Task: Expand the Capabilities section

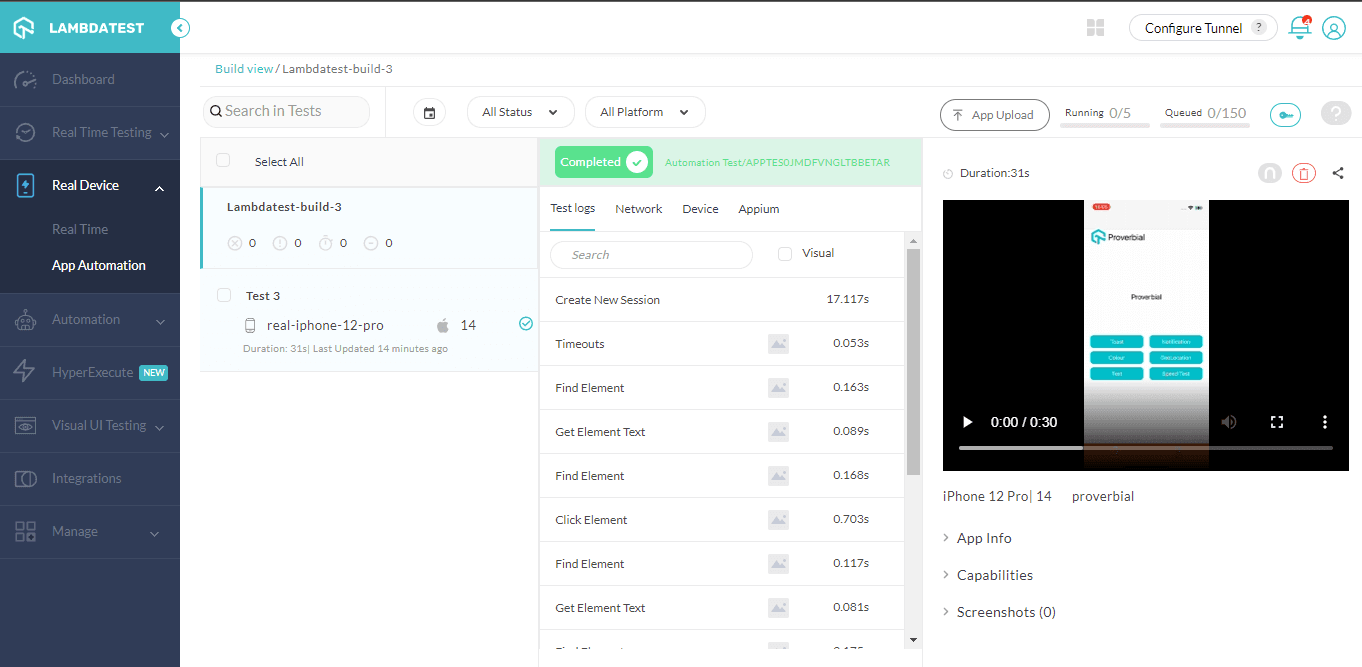Action: pos(997,574)
